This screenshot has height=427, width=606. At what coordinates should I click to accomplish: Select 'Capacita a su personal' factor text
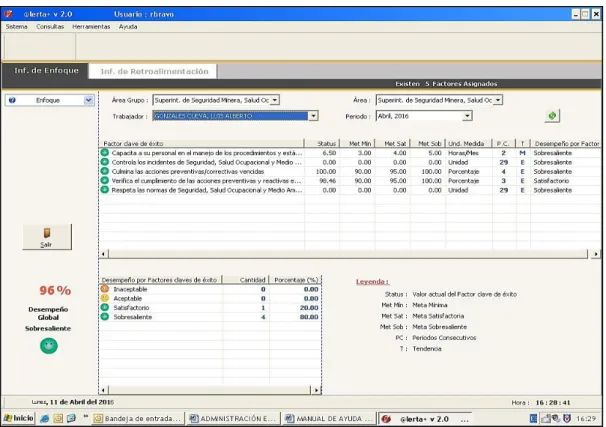tap(206, 153)
